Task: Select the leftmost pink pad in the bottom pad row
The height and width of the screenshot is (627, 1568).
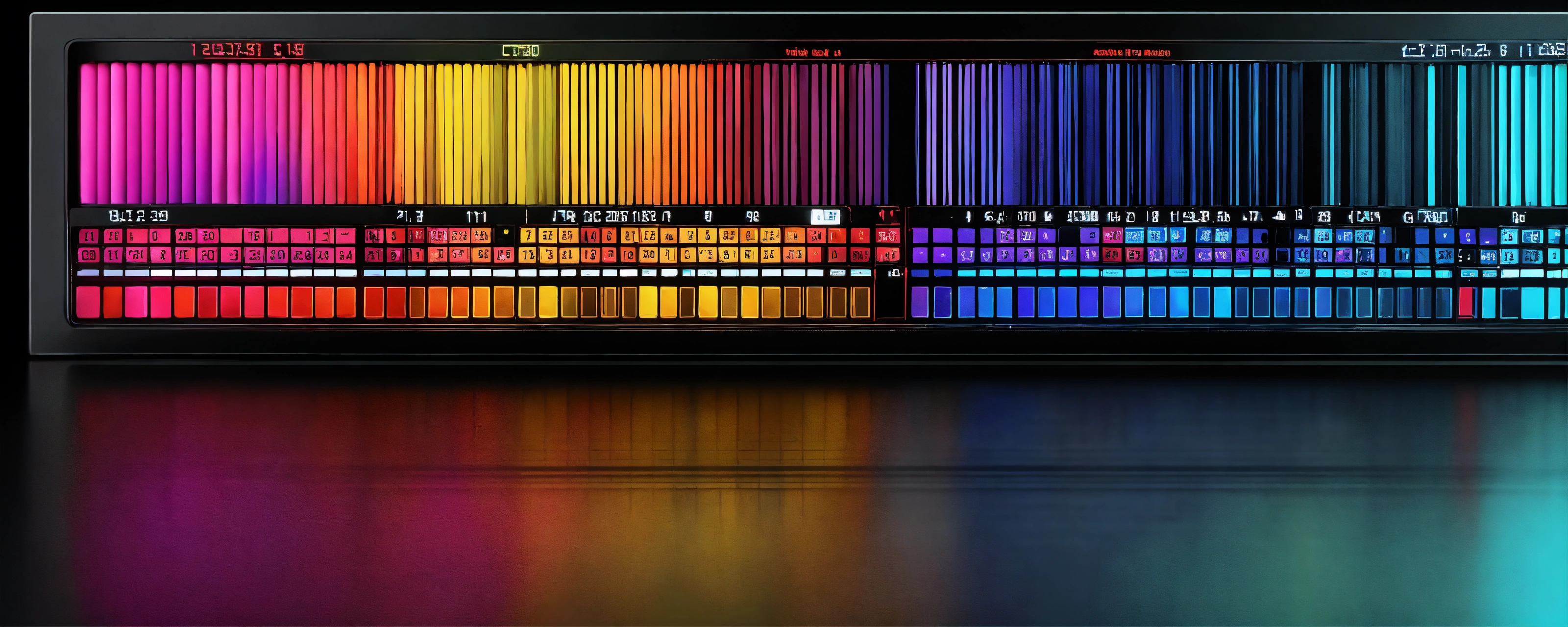Action: click(x=88, y=302)
